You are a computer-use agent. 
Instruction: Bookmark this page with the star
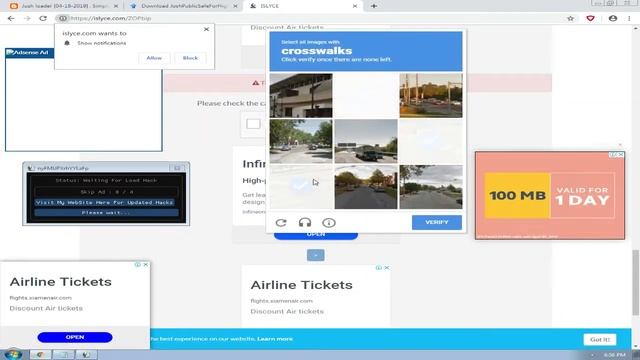(x=571, y=18)
